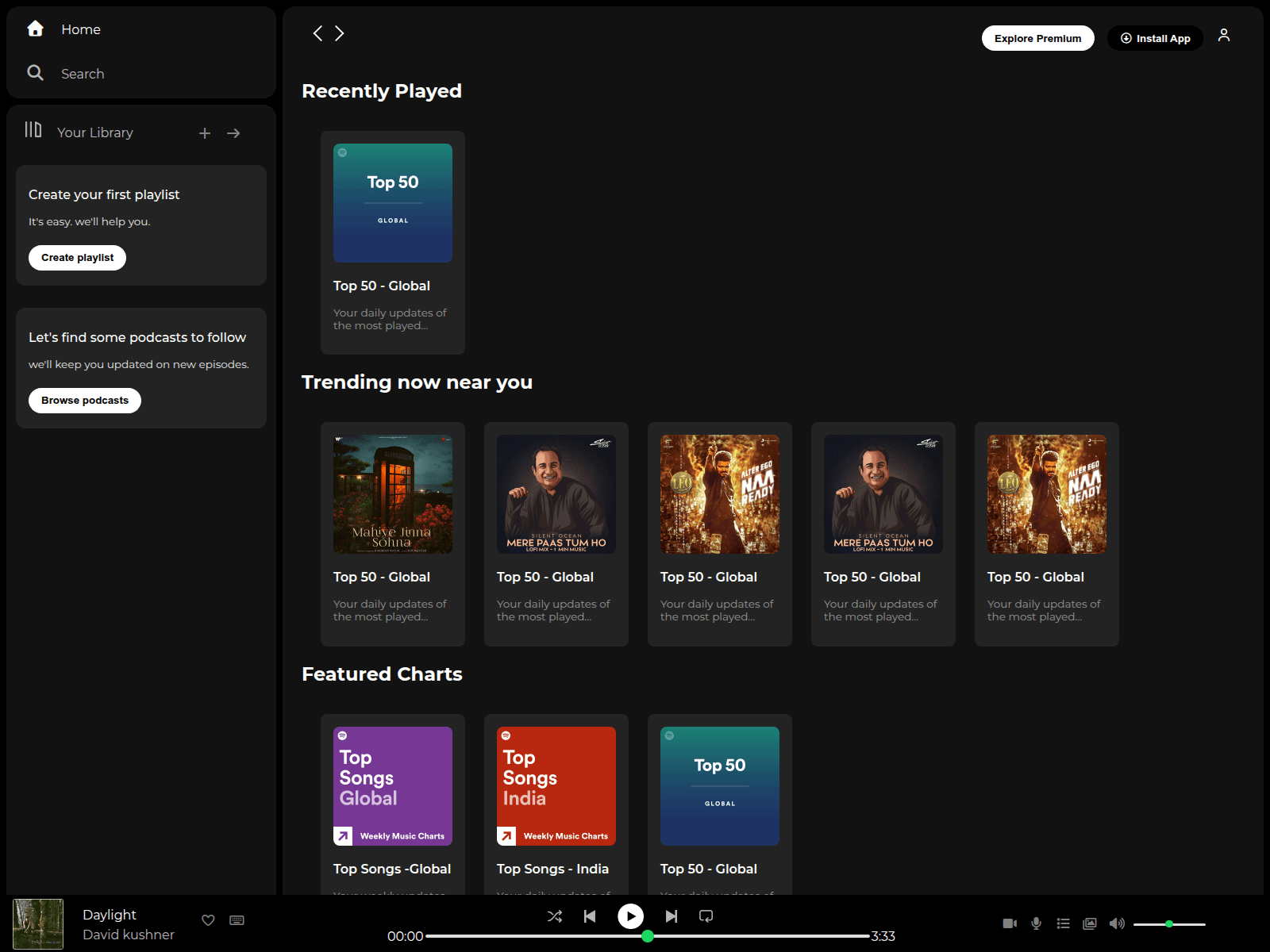Open Recently Played Top 50 Global cover
The image size is (1270, 952).
[393, 203]
